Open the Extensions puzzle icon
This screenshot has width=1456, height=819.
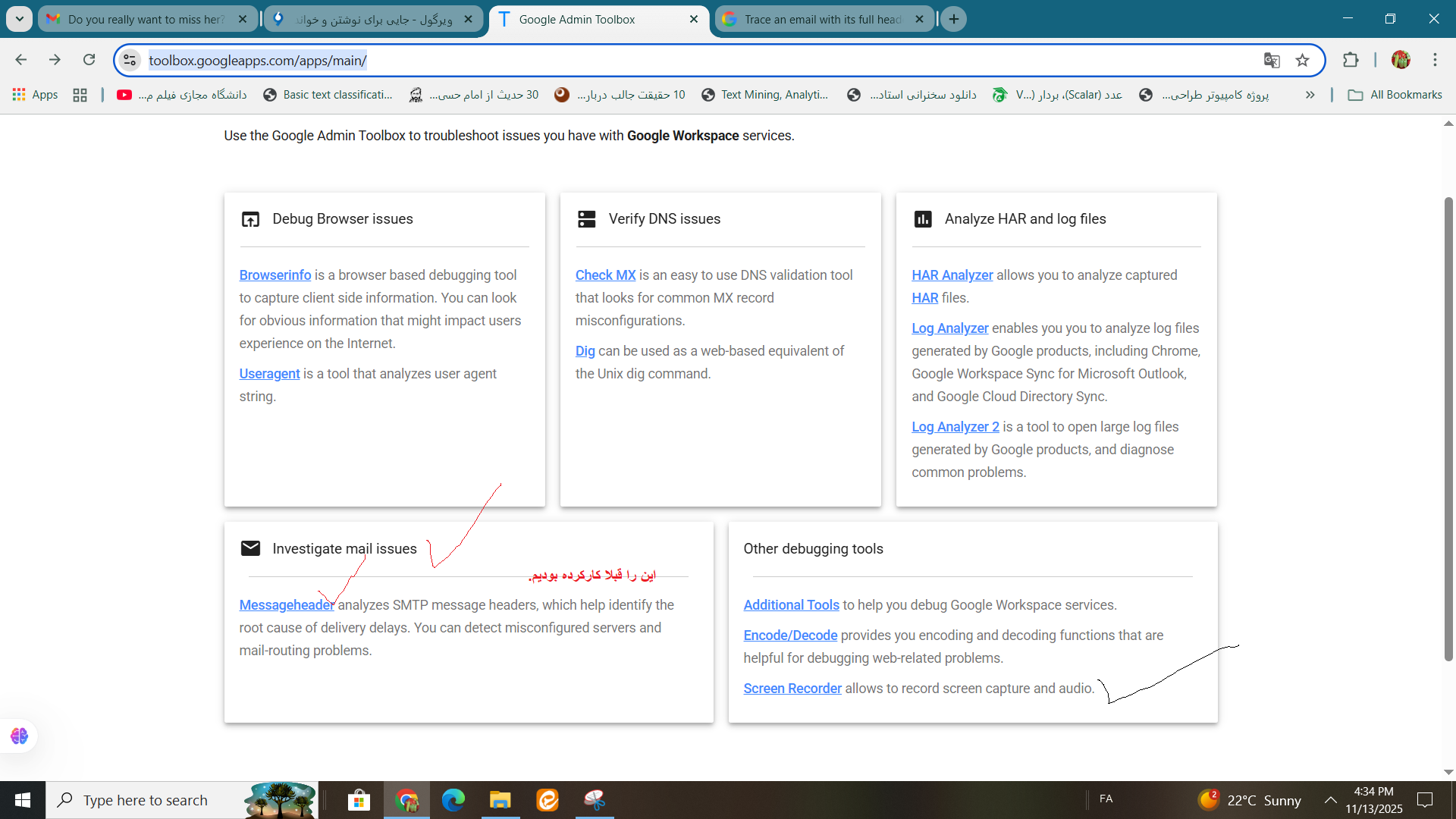tap(1351, 60)
